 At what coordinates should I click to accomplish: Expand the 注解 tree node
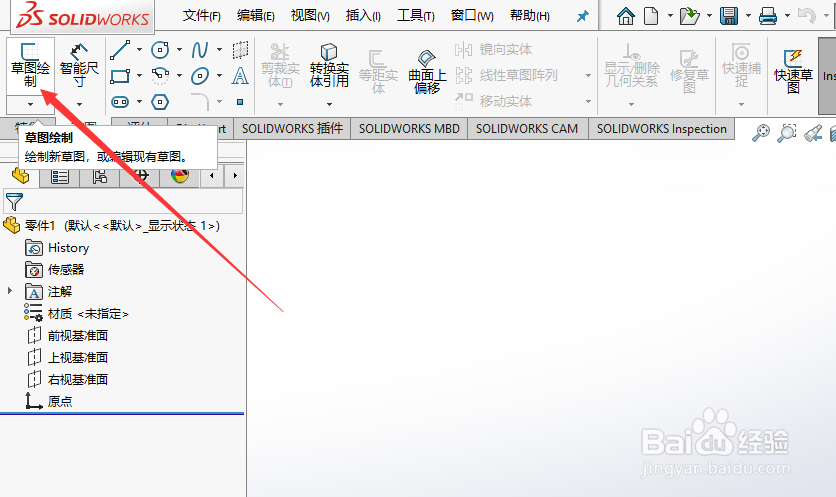click(10, 291)
